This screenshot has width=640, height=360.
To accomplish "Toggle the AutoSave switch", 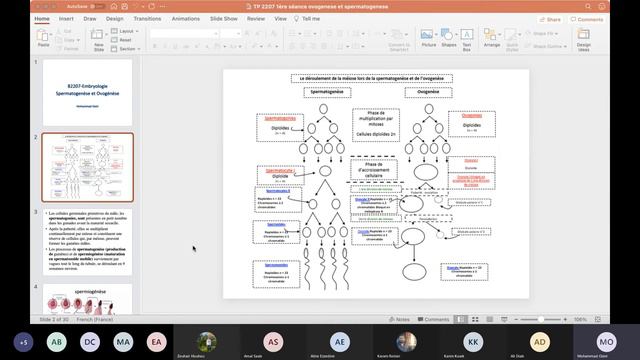I will pos(97,7).
